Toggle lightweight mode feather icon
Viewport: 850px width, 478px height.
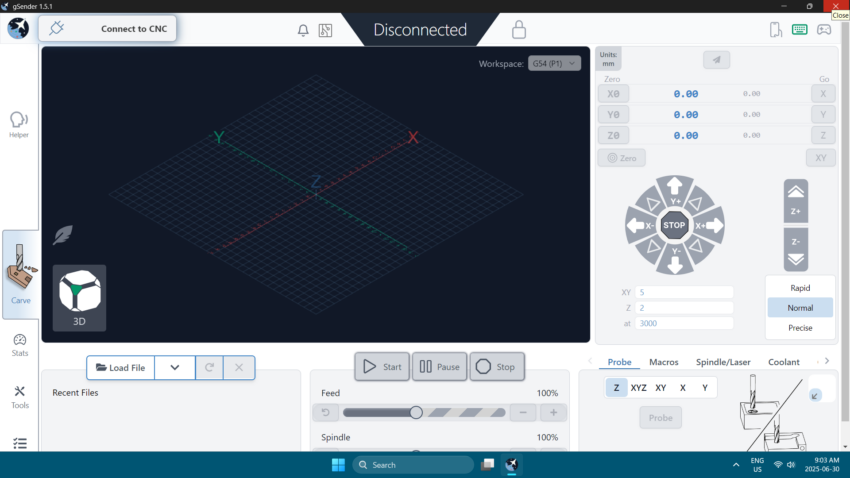coord(63,235)
